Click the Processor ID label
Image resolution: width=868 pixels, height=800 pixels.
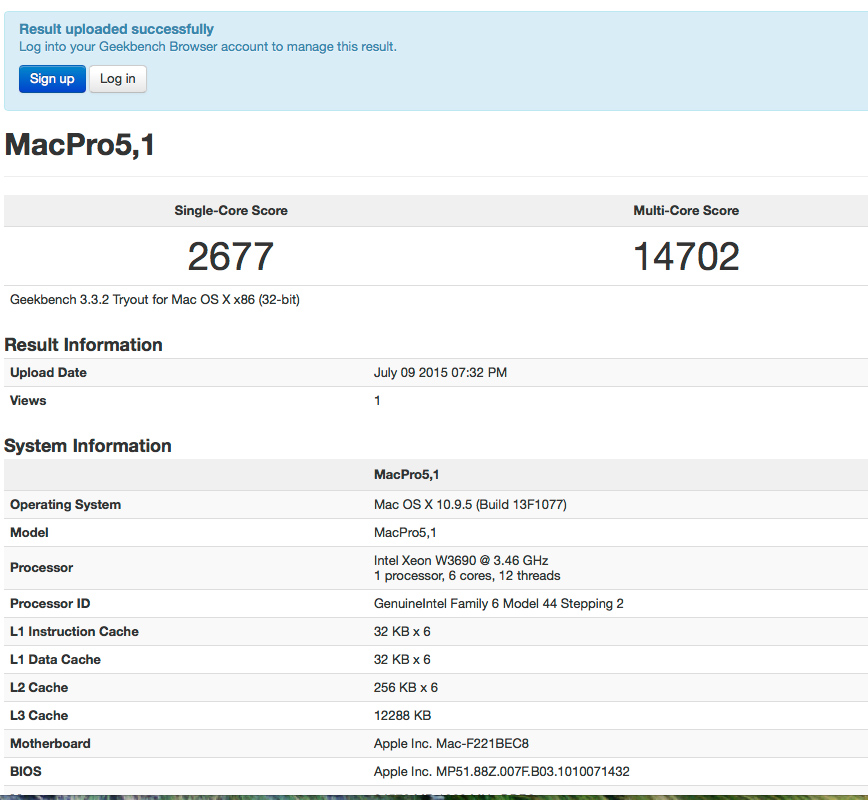click(50, 603)
